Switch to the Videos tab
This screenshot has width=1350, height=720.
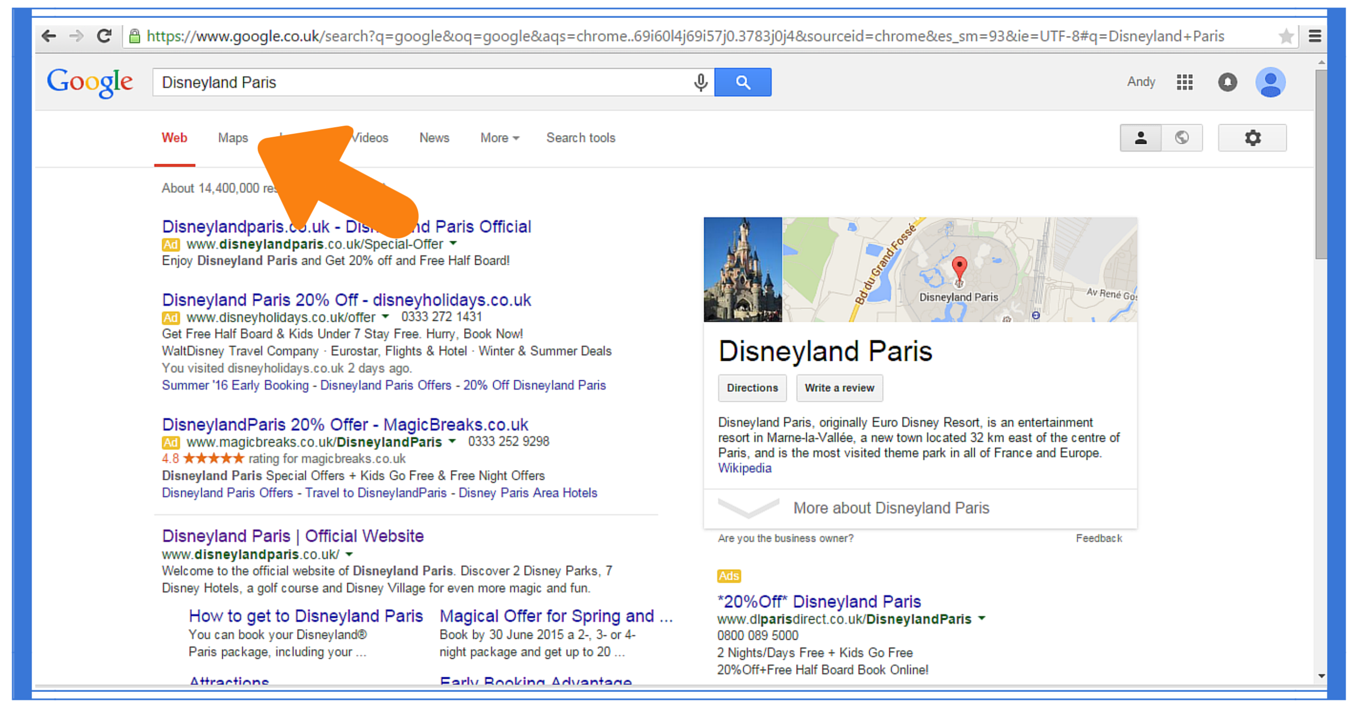click(x=370, y=138)
